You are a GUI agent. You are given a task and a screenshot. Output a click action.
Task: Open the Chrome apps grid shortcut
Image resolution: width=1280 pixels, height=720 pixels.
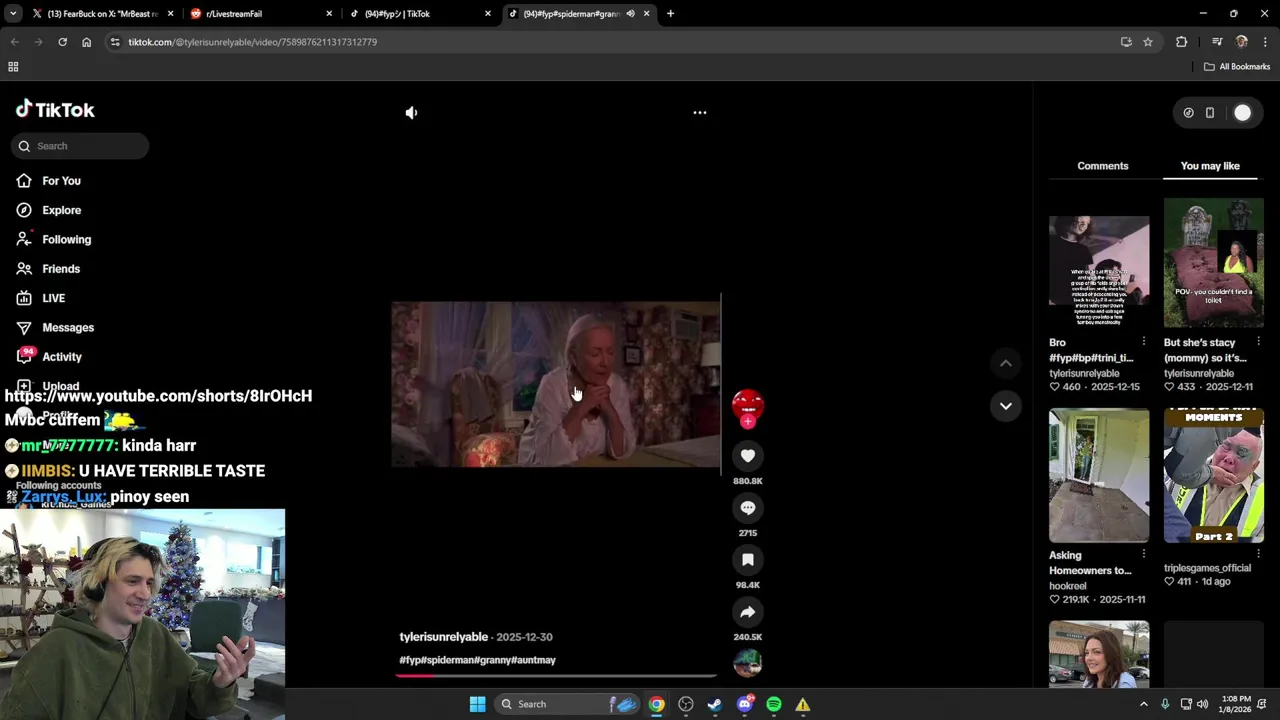click(x=13, y=67)
